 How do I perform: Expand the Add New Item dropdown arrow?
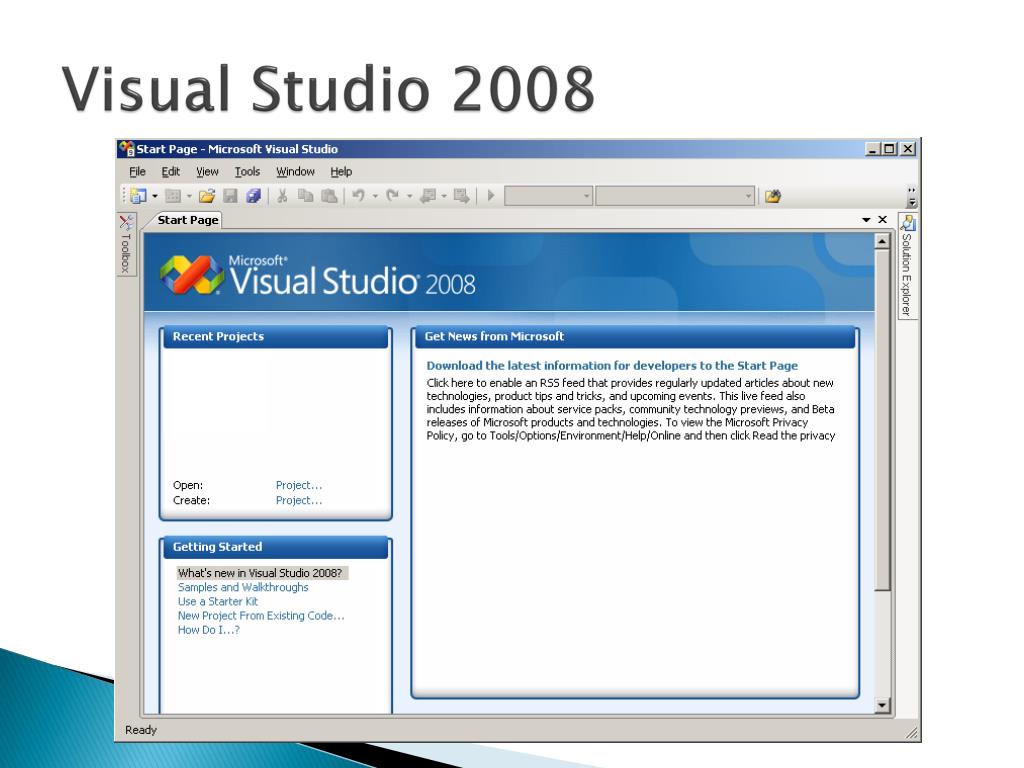pos(189,196)
